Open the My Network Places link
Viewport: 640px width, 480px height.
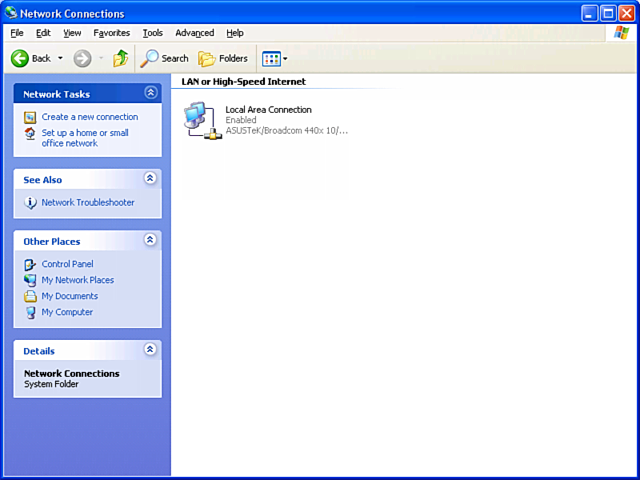coord(77,280)
